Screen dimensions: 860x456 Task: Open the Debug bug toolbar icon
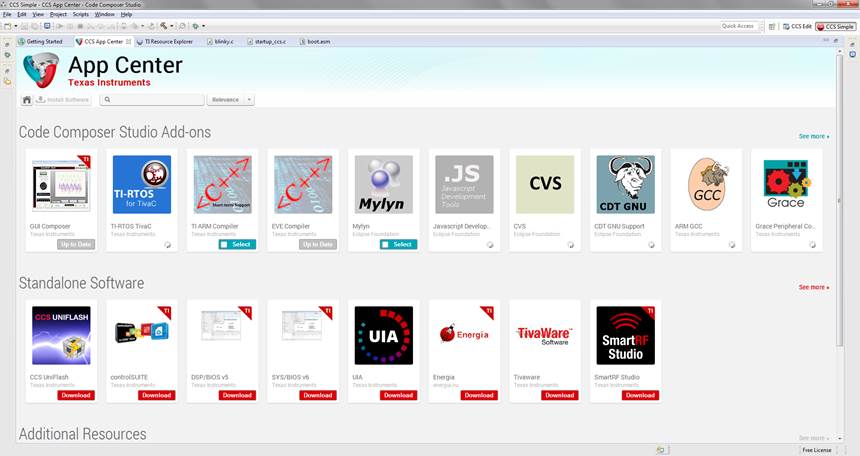tap(195, 26)
